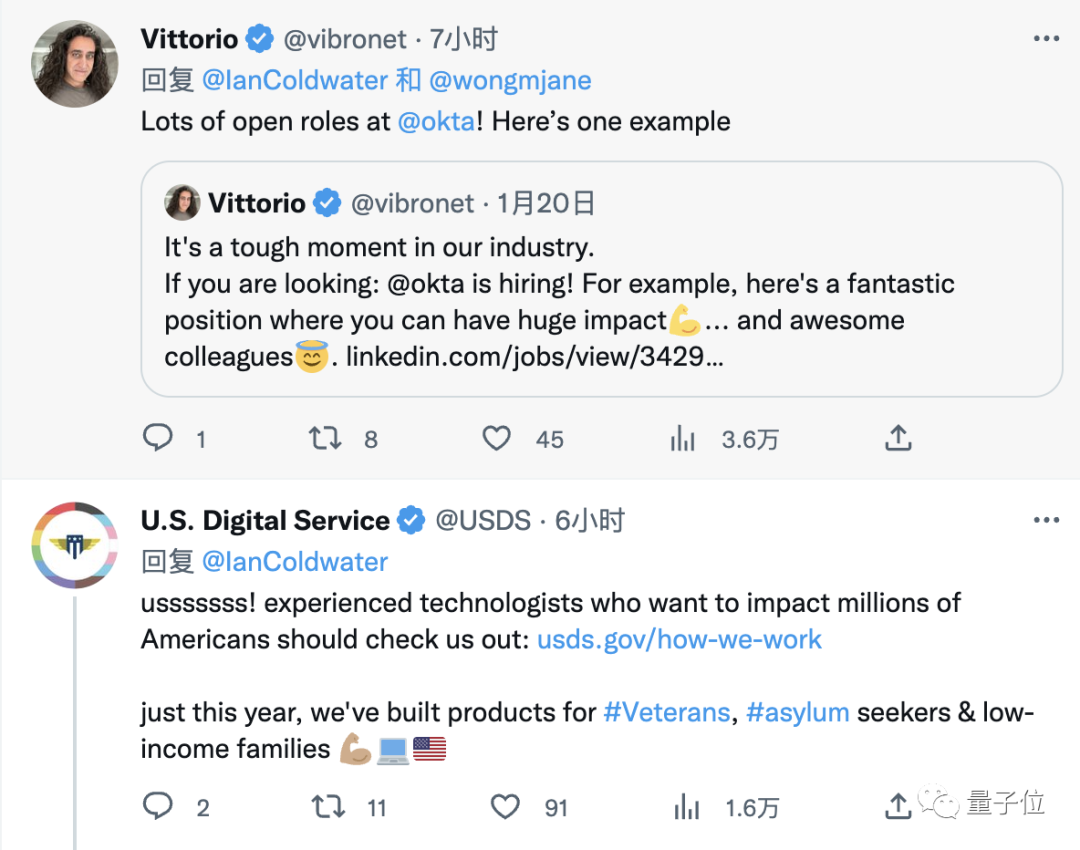Open U.S. Digital Service avatar
Image resolution: width=1080 pixels, height=850 pixels.
point(75,545)
